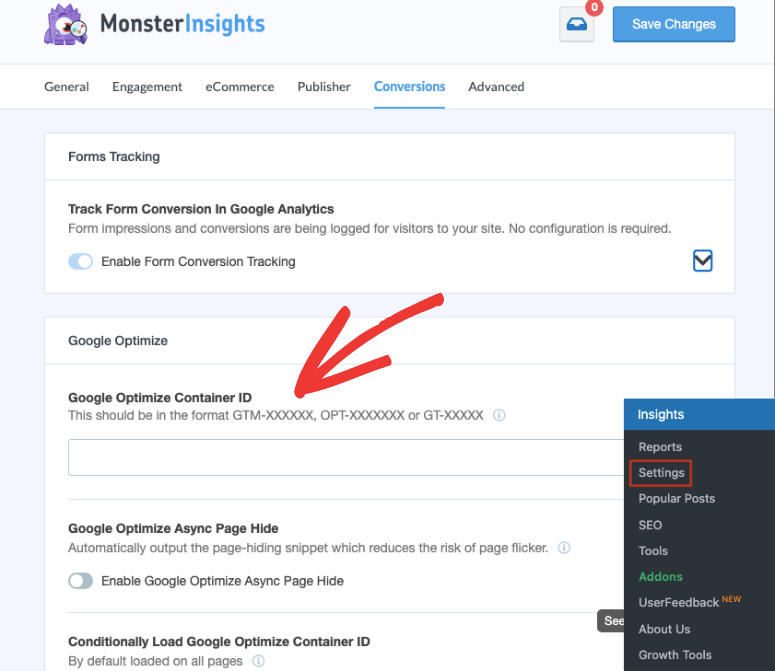Toggle Enable Google Optimize Async Page Hide

pos(81,581)
